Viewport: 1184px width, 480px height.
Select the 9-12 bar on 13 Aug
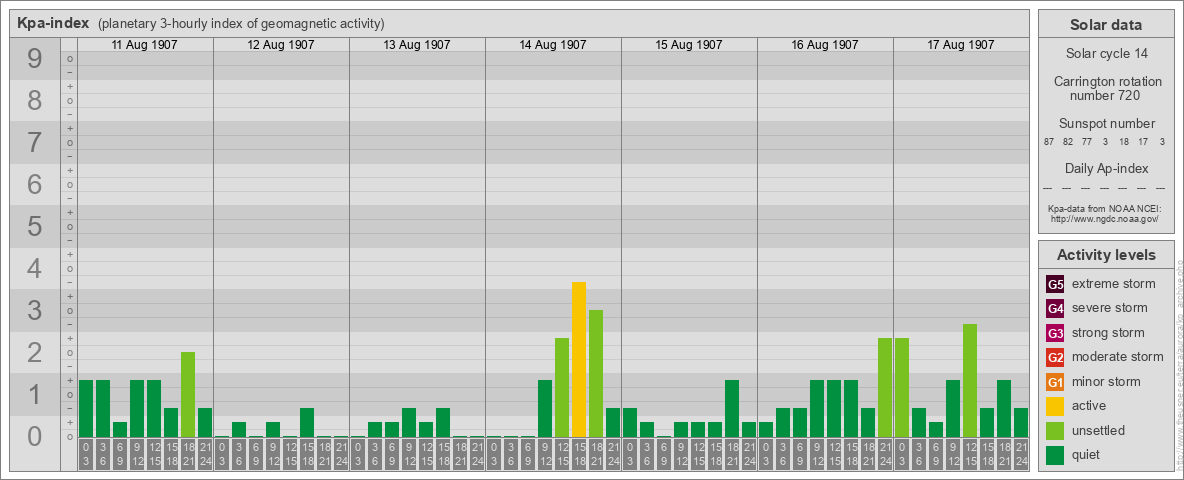pos(409,423)
